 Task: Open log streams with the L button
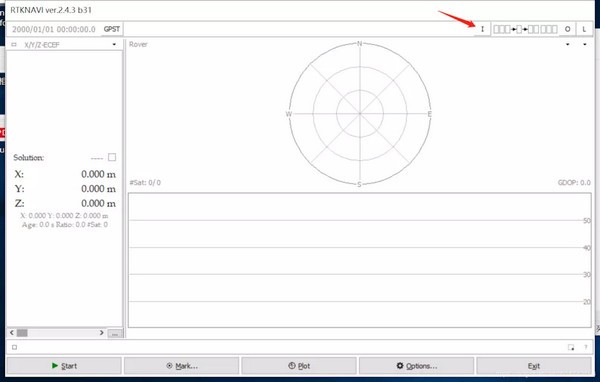click(x=584, y=29)
